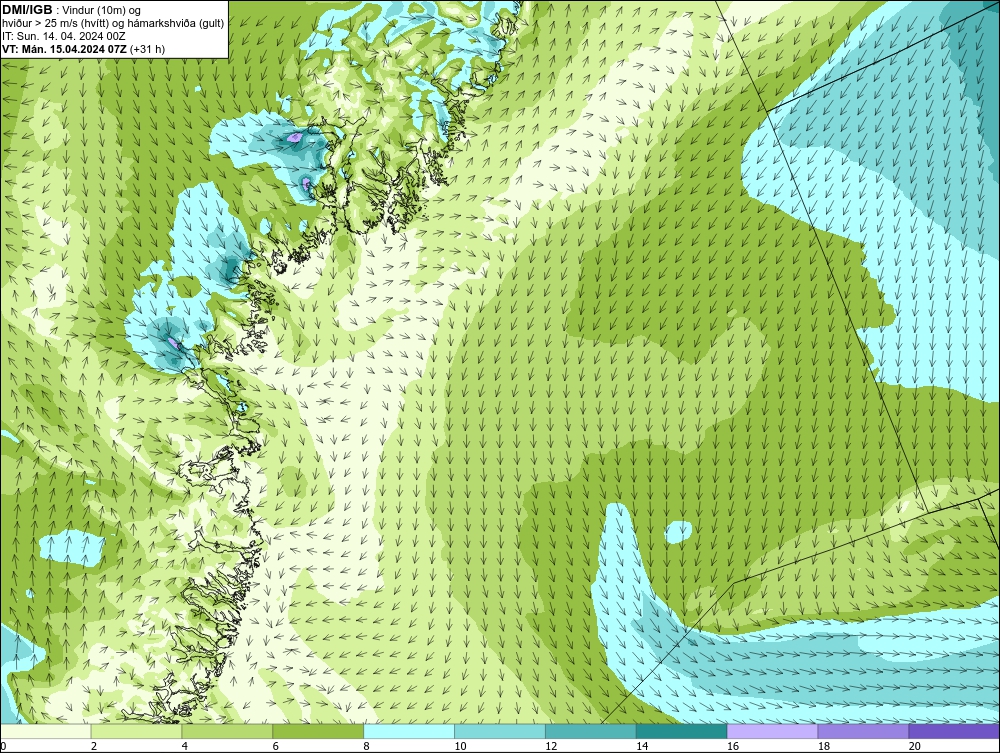The height and width of the screenshot is (753, 1000).
Task: Click the 4–6 m/s light green legend swatch
Action: [227, 731]
